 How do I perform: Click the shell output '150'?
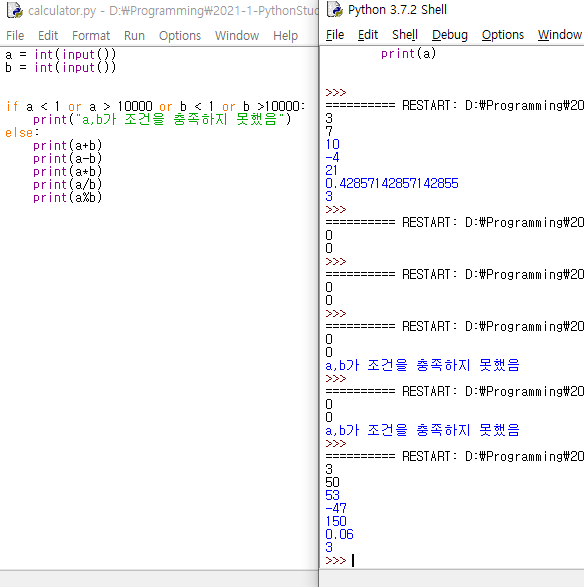click(336, 521)
